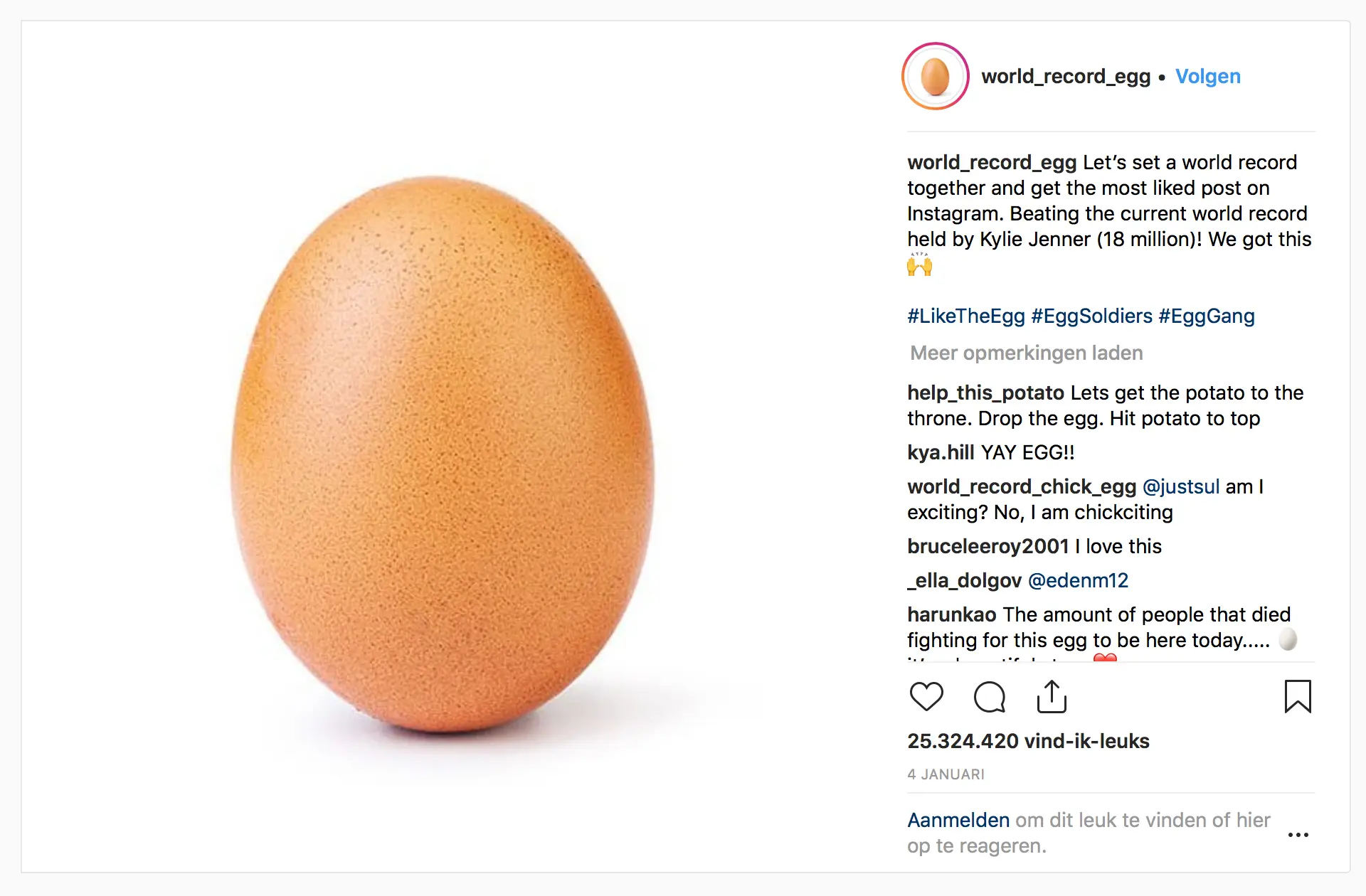1366x896 pixels.
Task: Click the Aanmelden login link
Action: pos(958,820)
